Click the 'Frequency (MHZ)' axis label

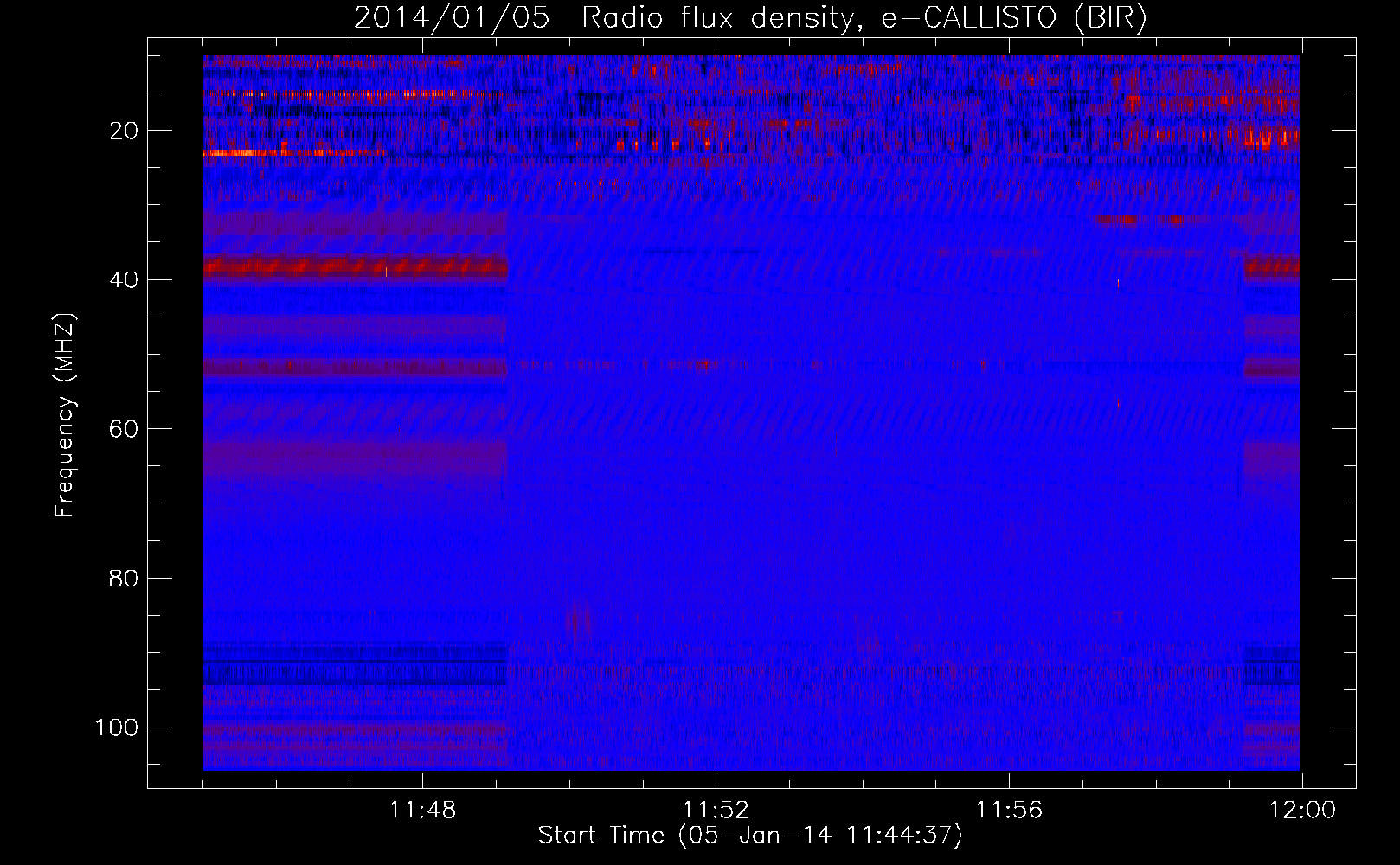click(65, 415)
